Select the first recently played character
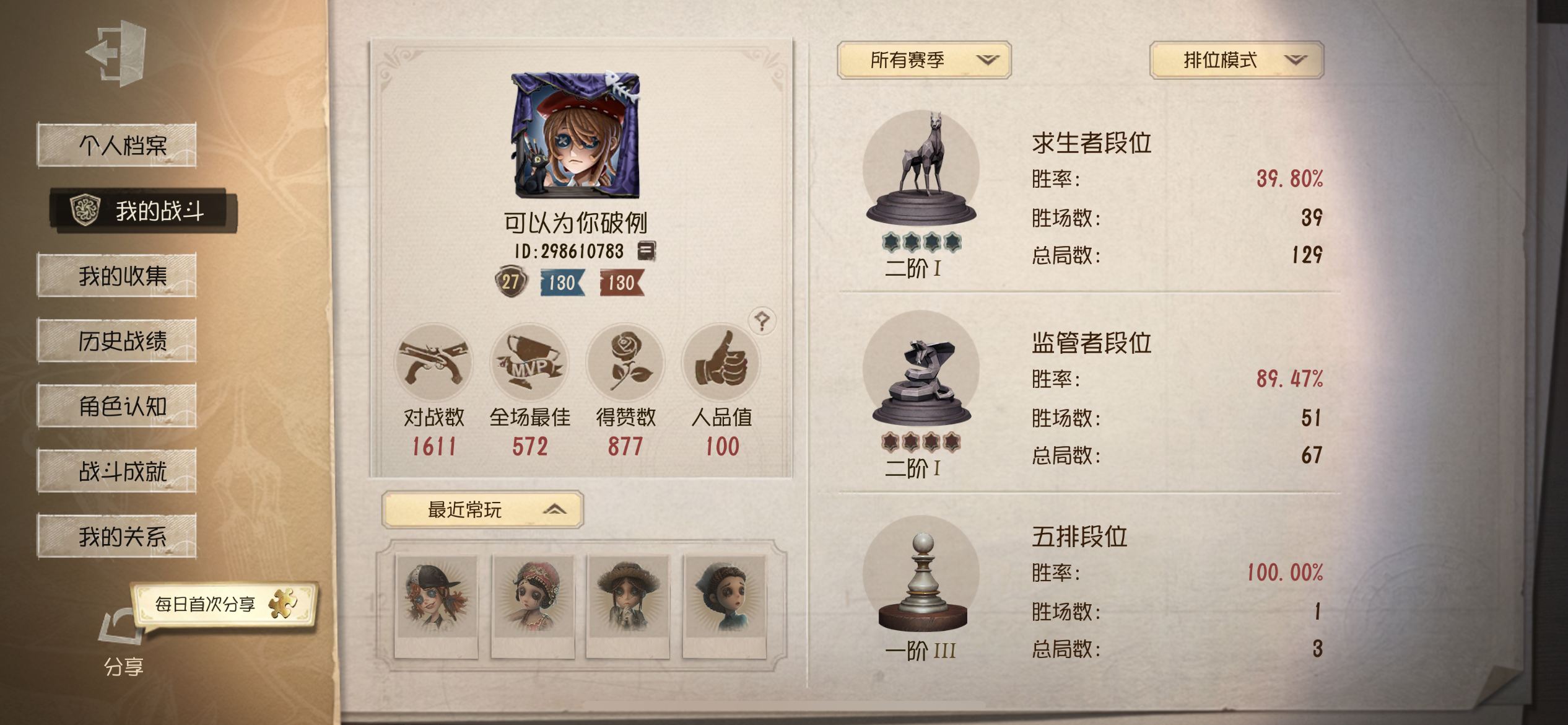Viewport: 1568px width, 725px height. coord(436,606)
